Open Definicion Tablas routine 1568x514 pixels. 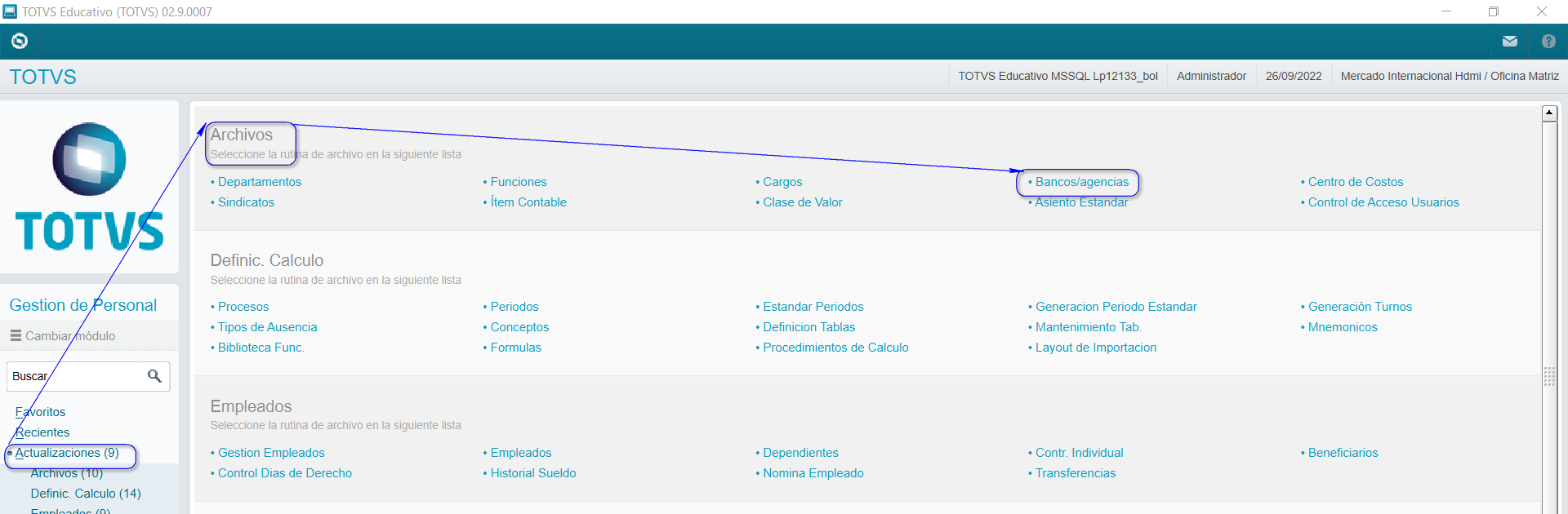pos(809,327)
